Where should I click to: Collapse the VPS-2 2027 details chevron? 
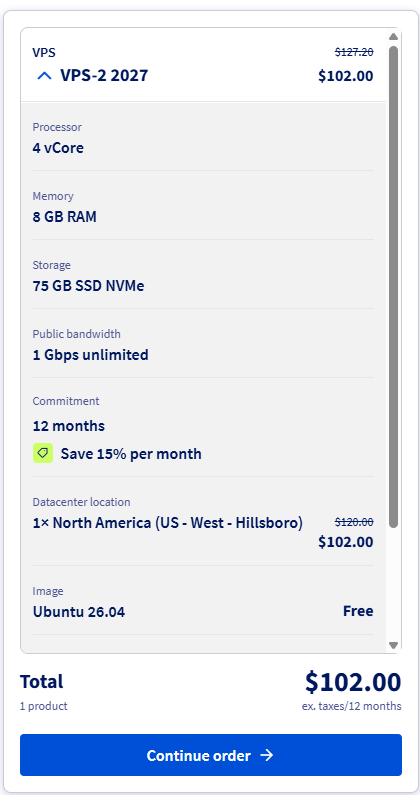[45, 76]
